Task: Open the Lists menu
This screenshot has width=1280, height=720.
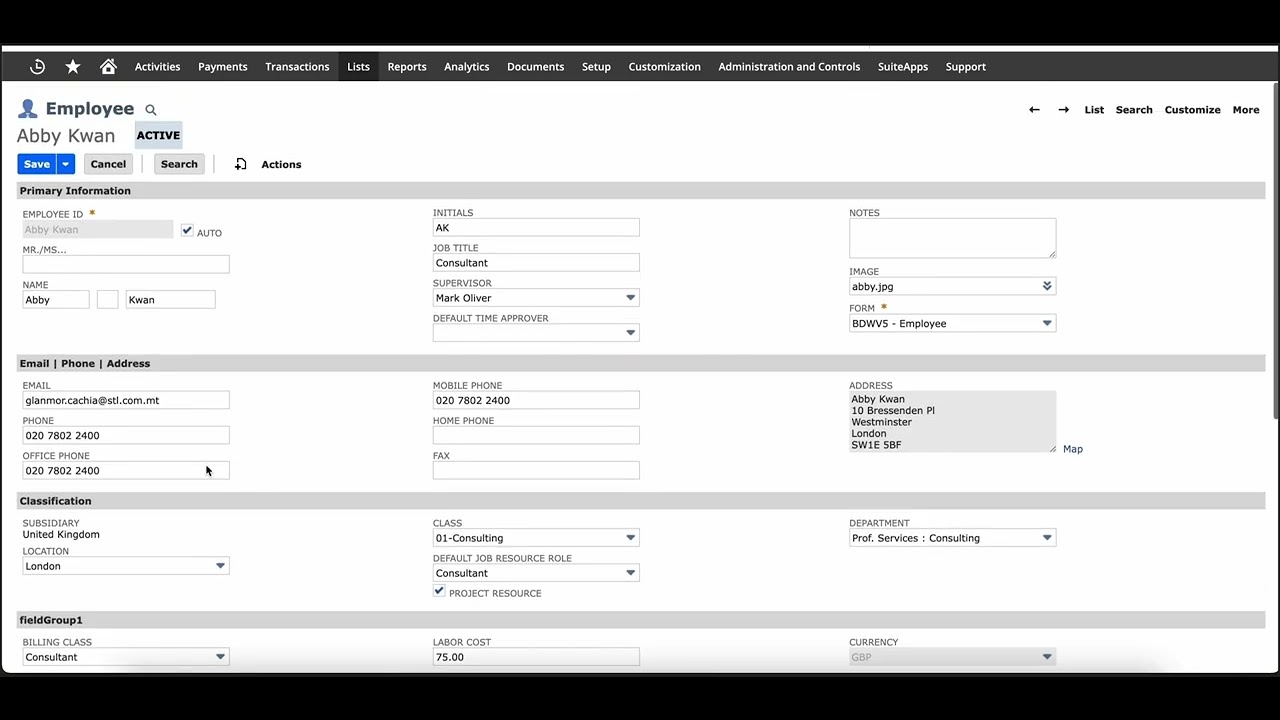Action: [358, 67]
